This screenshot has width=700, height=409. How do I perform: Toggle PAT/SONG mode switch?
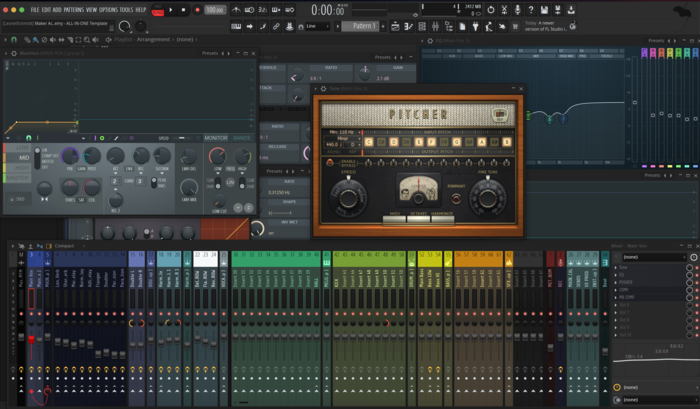pos(158,10)
